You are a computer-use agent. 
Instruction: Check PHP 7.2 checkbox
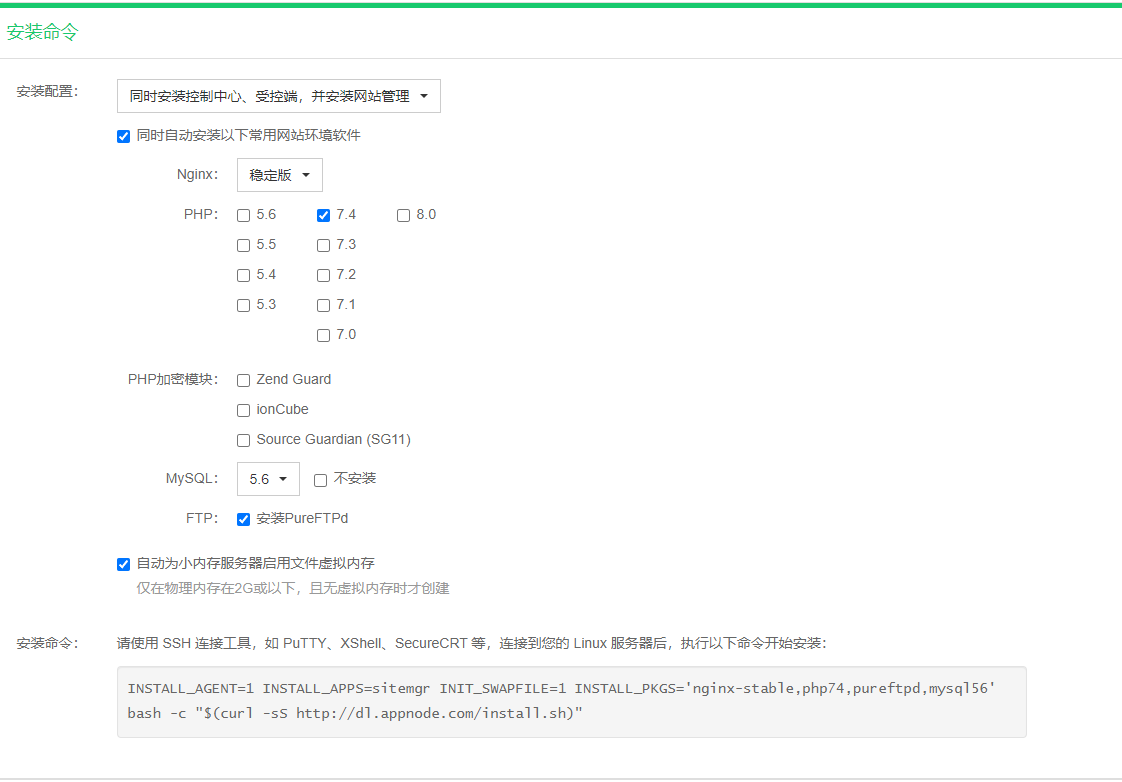coord(323,275)
